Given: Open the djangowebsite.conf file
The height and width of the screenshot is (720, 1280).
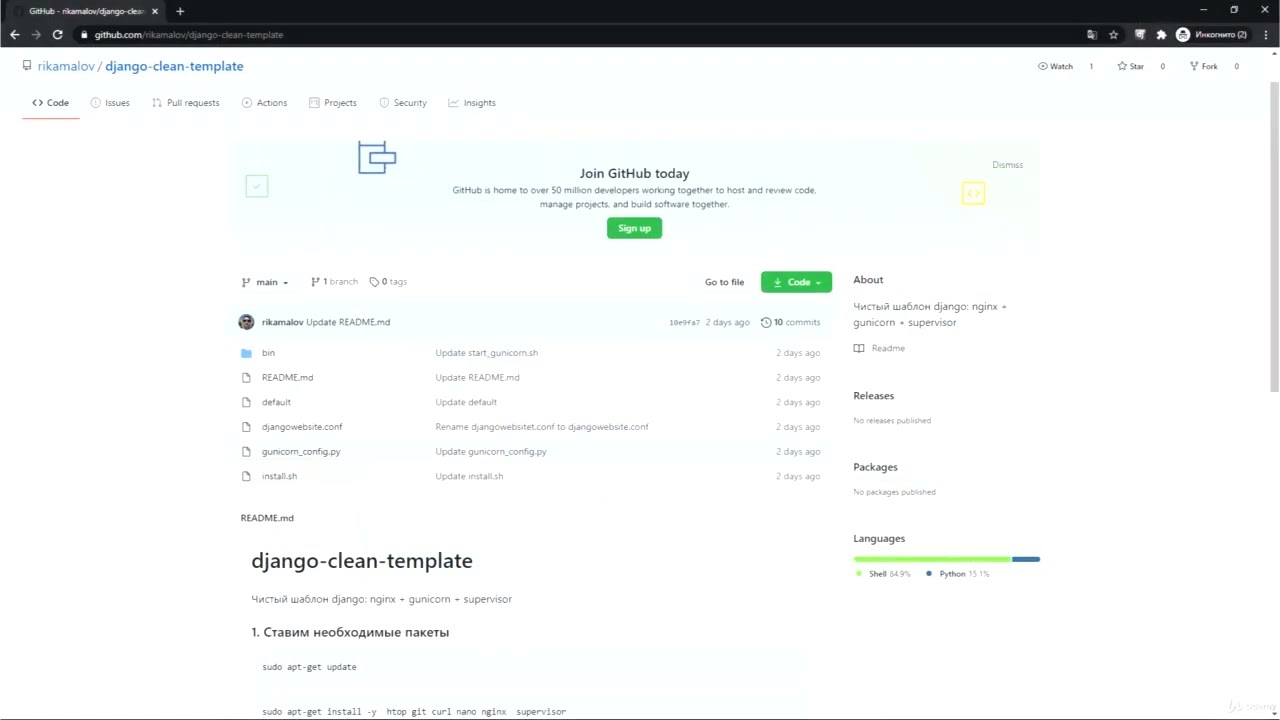Looking at the screenshot, I should click(x=302, y=427).
